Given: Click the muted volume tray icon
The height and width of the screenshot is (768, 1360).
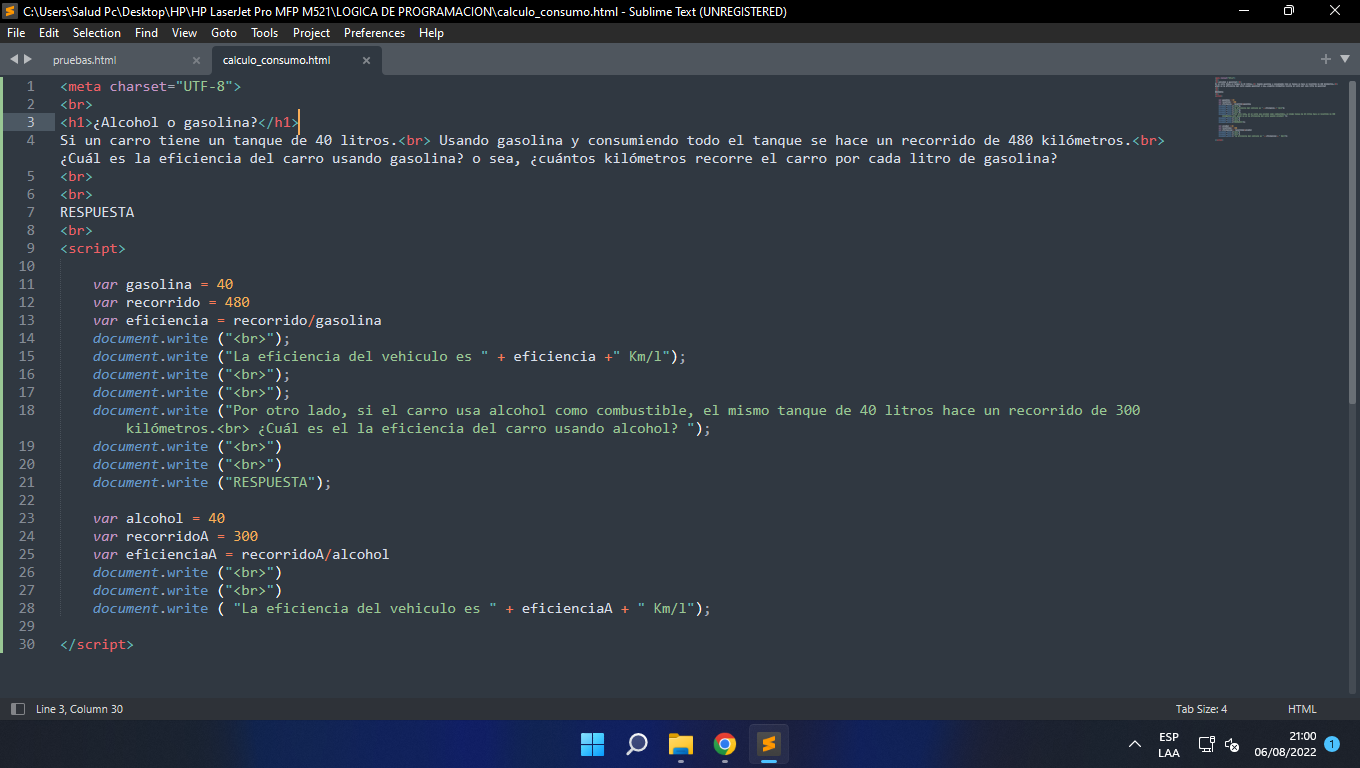Looking at the screenshot, I should (1233, 745).
